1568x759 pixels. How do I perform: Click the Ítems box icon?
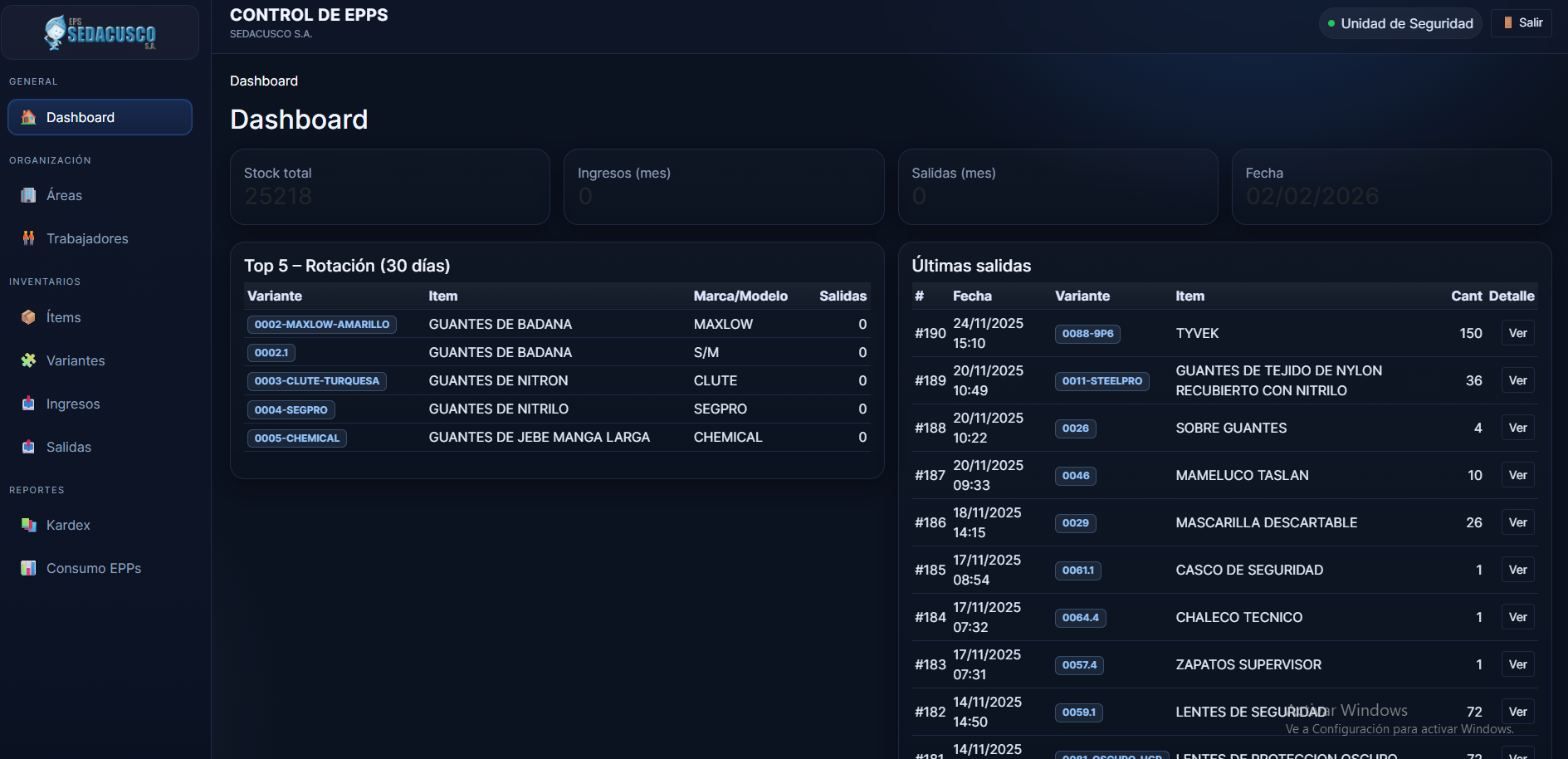coord(28,317)
